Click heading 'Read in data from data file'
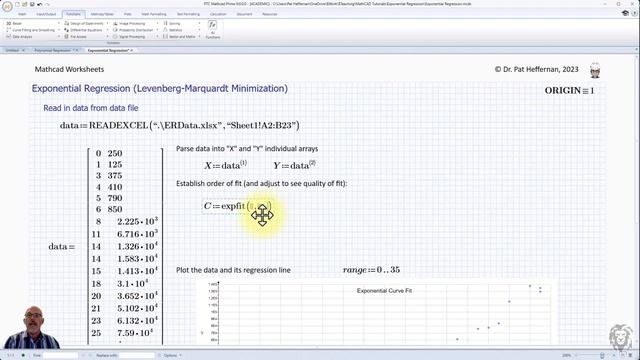640x360 pixels. tap(91, 108)
